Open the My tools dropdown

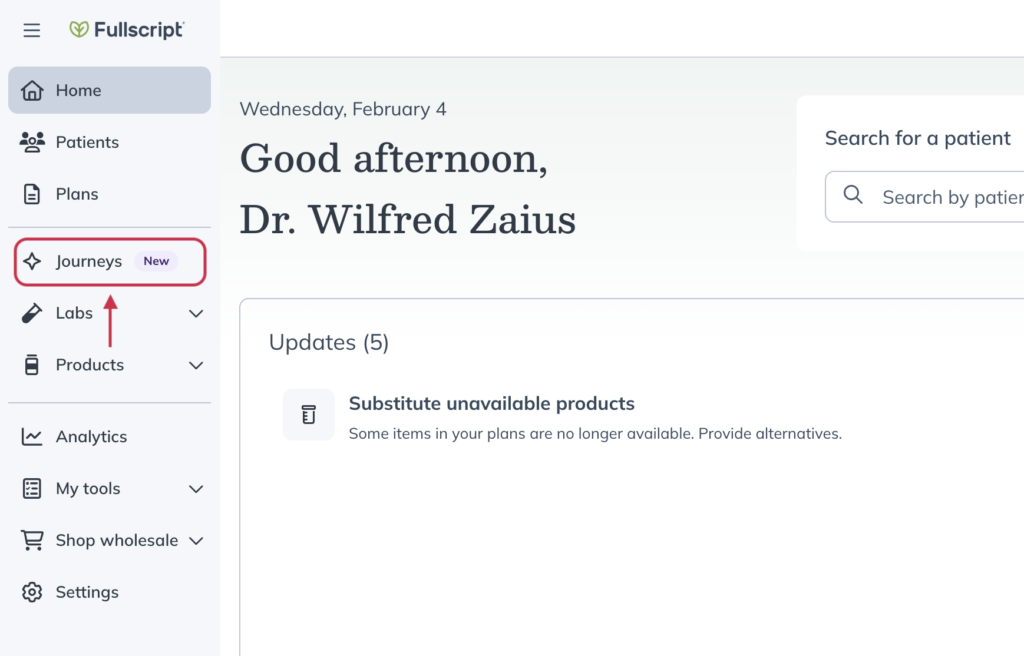click(196, 488)
